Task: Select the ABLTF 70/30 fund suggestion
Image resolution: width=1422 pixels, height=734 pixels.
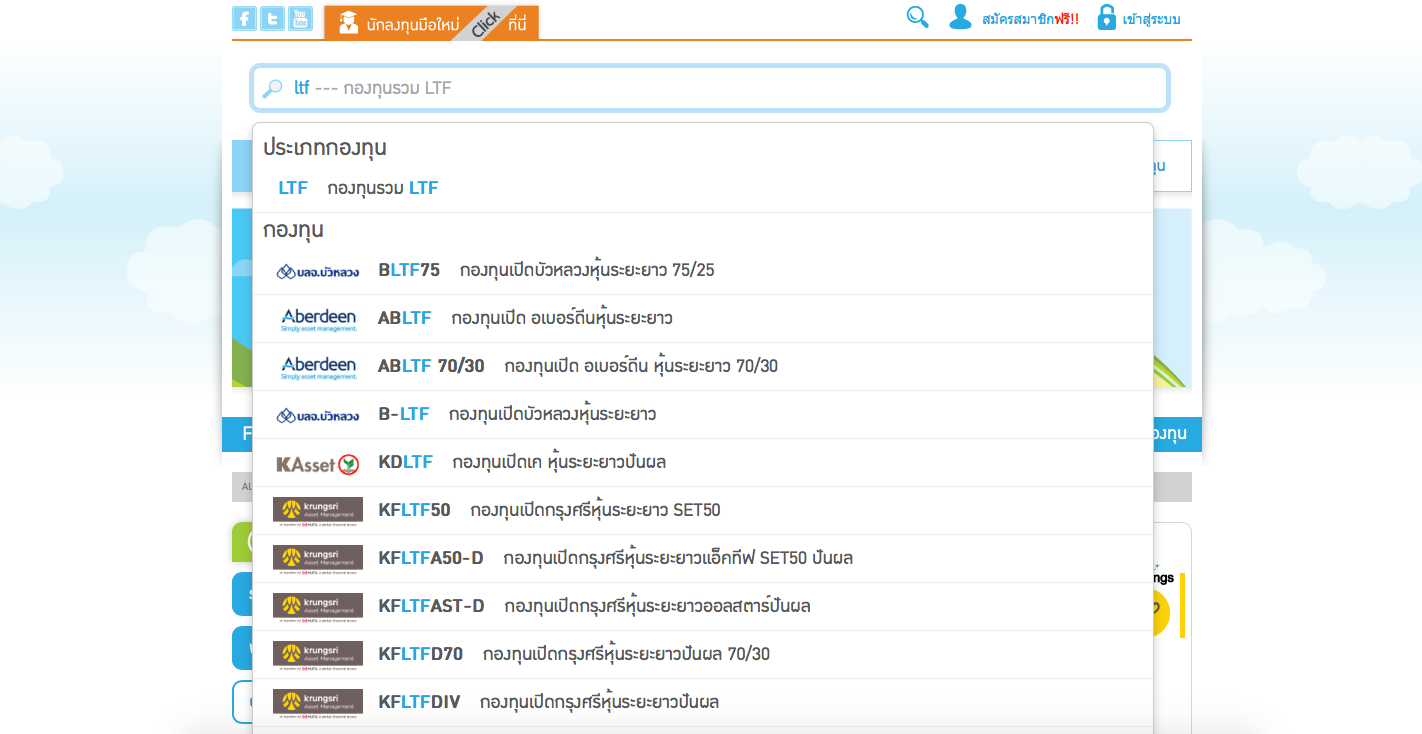Action: tap(702, 366)
